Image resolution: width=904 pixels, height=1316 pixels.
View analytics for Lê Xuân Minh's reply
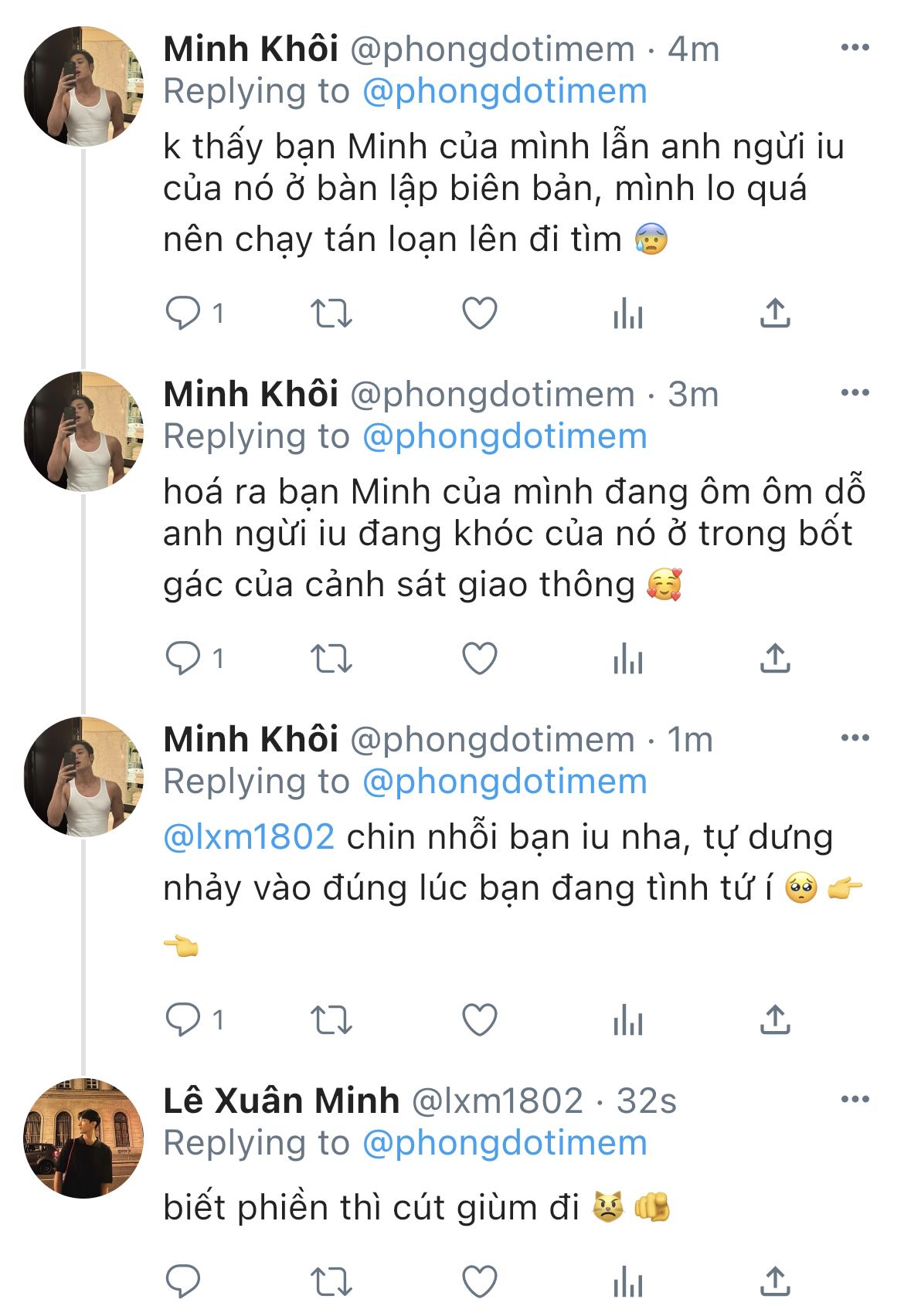click(x=627, y=1282)
